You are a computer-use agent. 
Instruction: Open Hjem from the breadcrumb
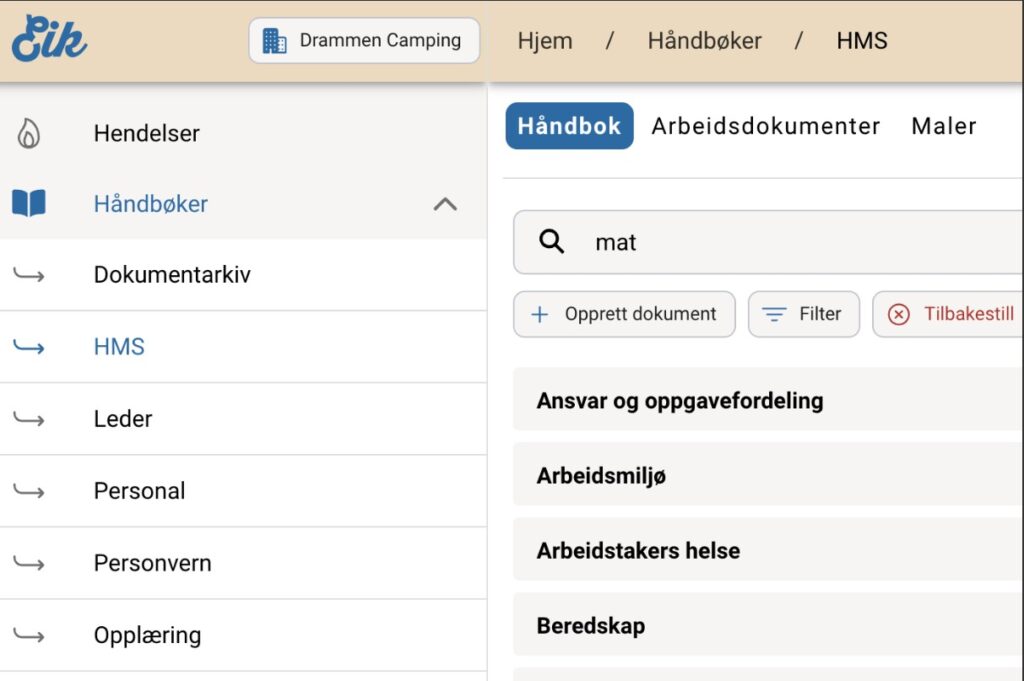544,41
